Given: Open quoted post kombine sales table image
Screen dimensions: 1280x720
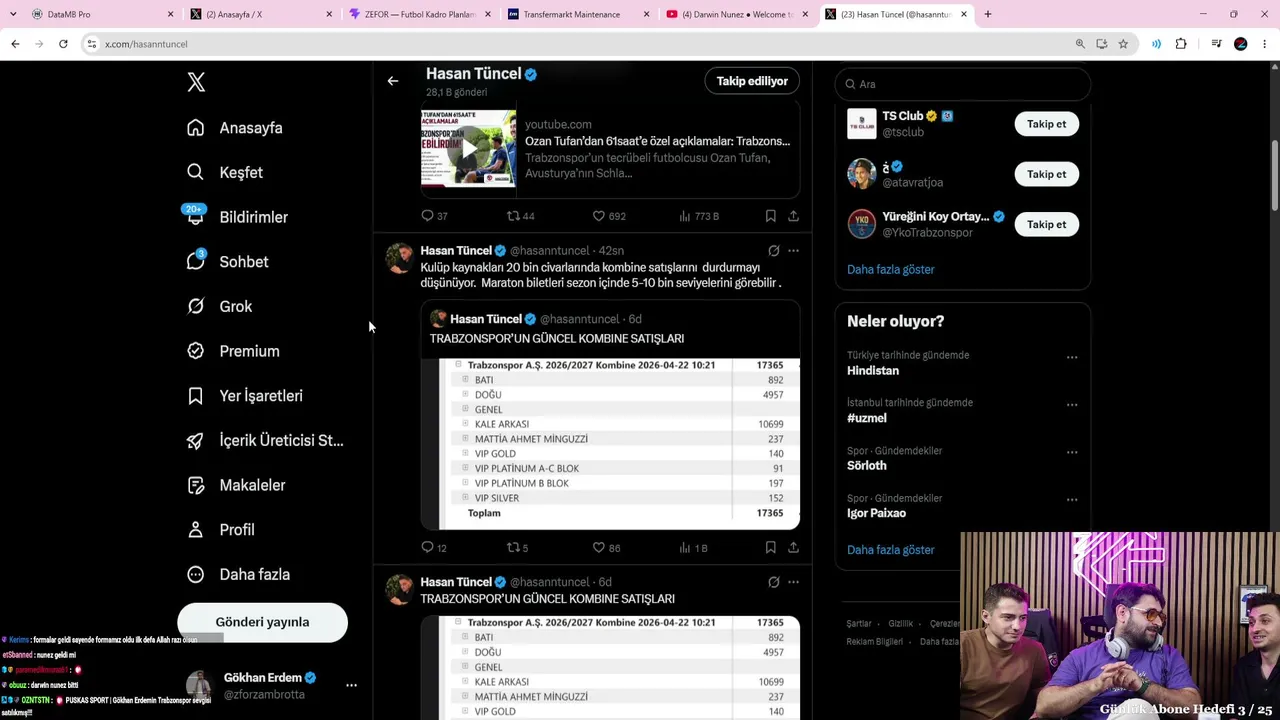Looking at the screenshot, I should (x=610, y=443).
